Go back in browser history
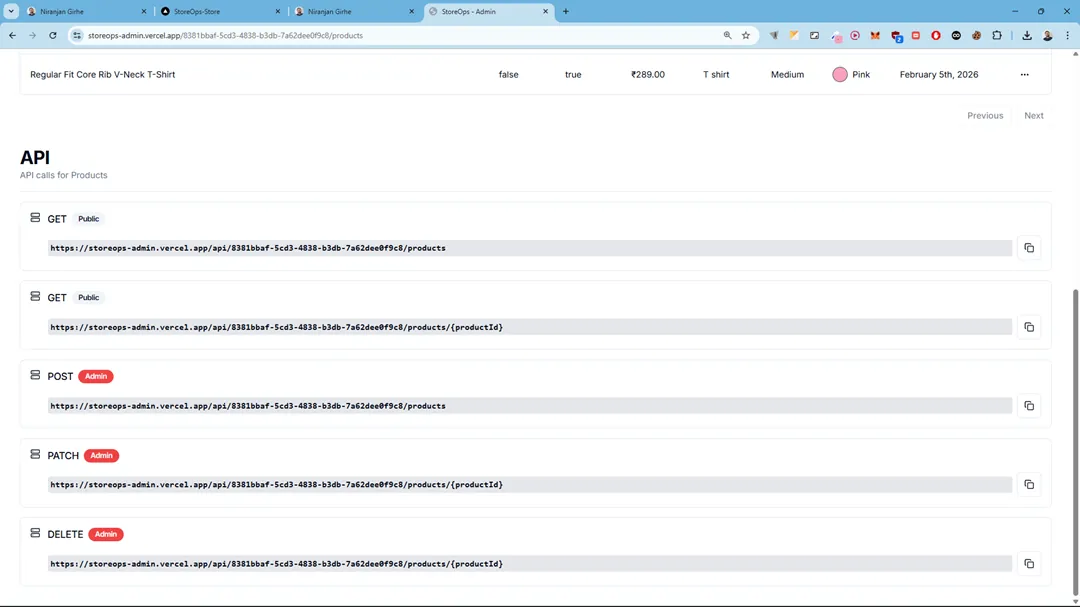 point(12,35)
